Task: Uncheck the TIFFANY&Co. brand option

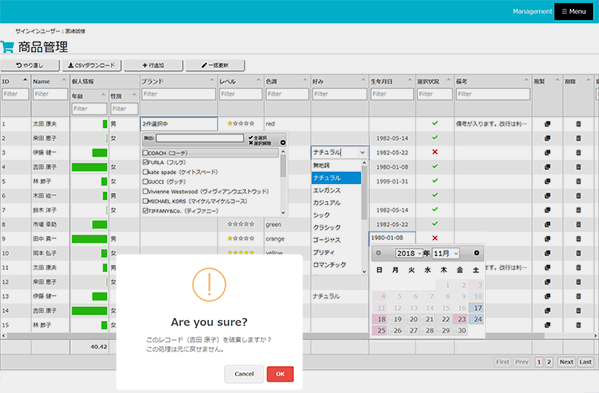Action: pos(145,210)
